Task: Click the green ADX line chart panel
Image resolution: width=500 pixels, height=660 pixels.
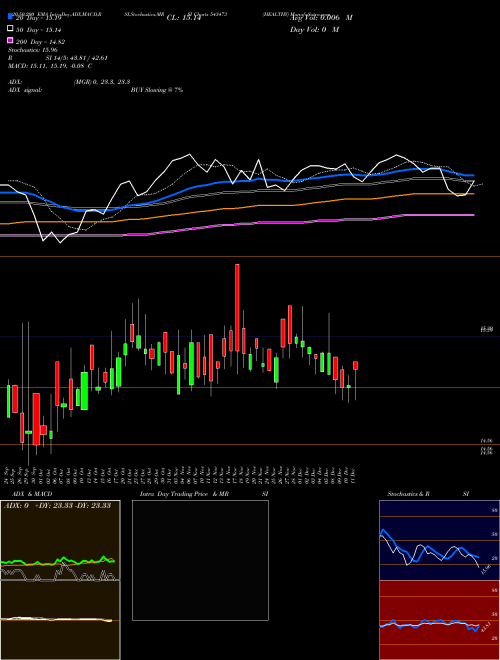Action: click(60, 540)
